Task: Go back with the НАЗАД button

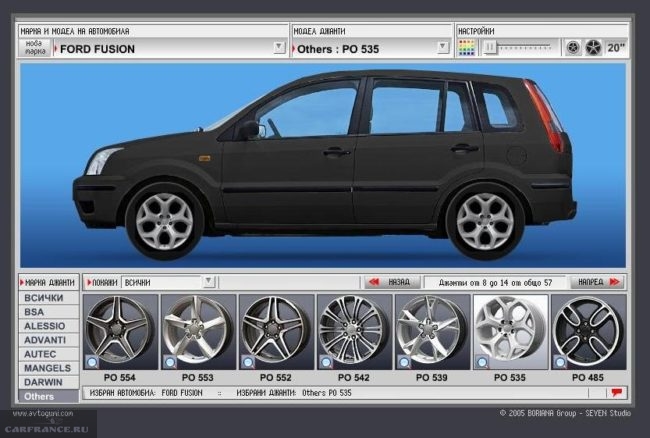Action: 392,282
